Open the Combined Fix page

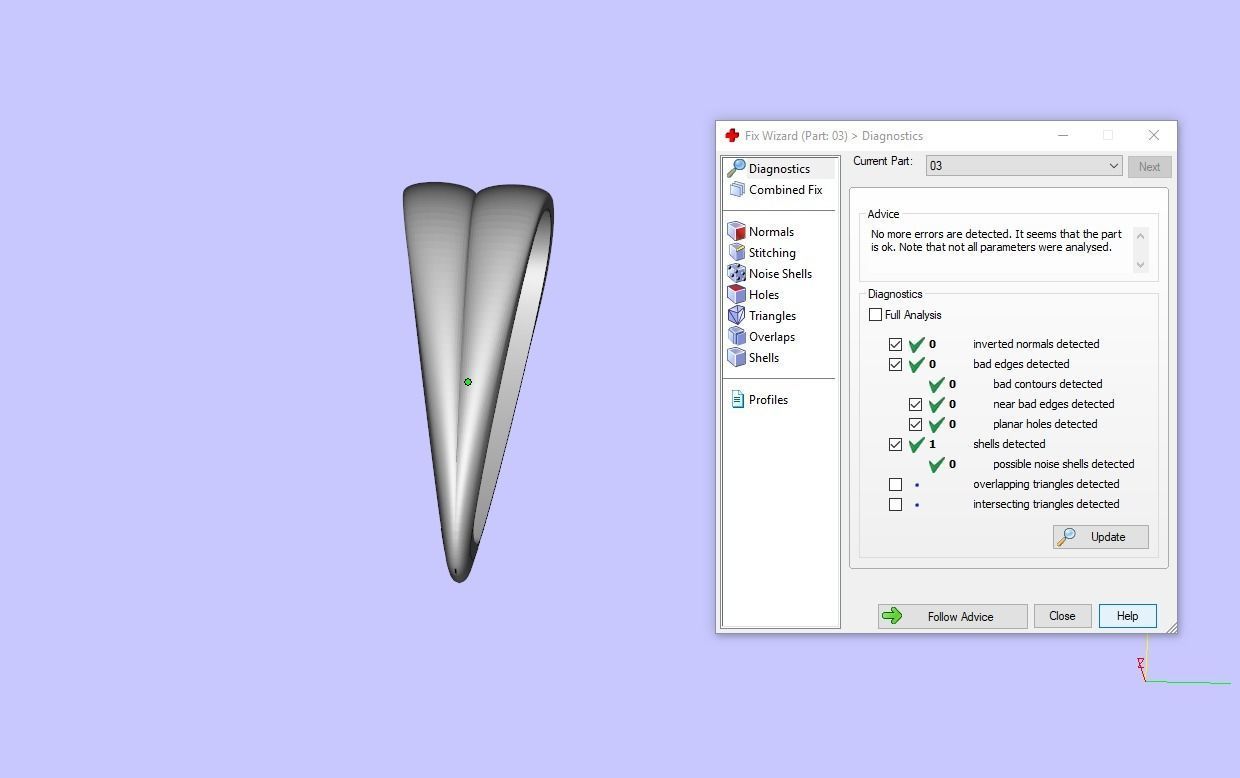pos(785,190)
